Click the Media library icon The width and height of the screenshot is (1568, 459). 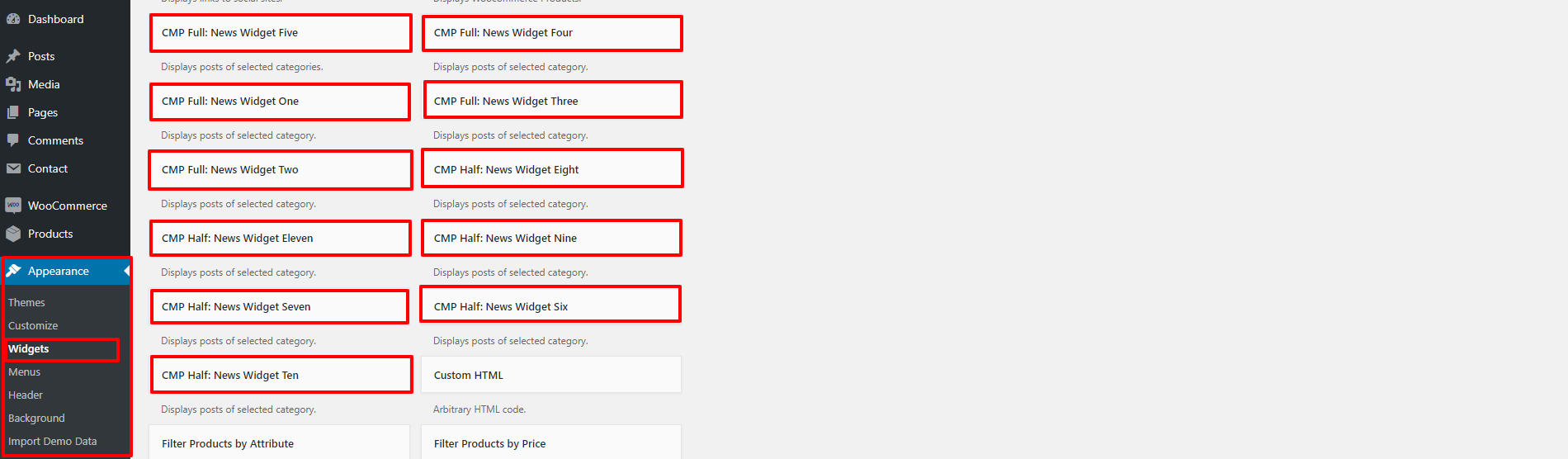click(x=13, y=84)
